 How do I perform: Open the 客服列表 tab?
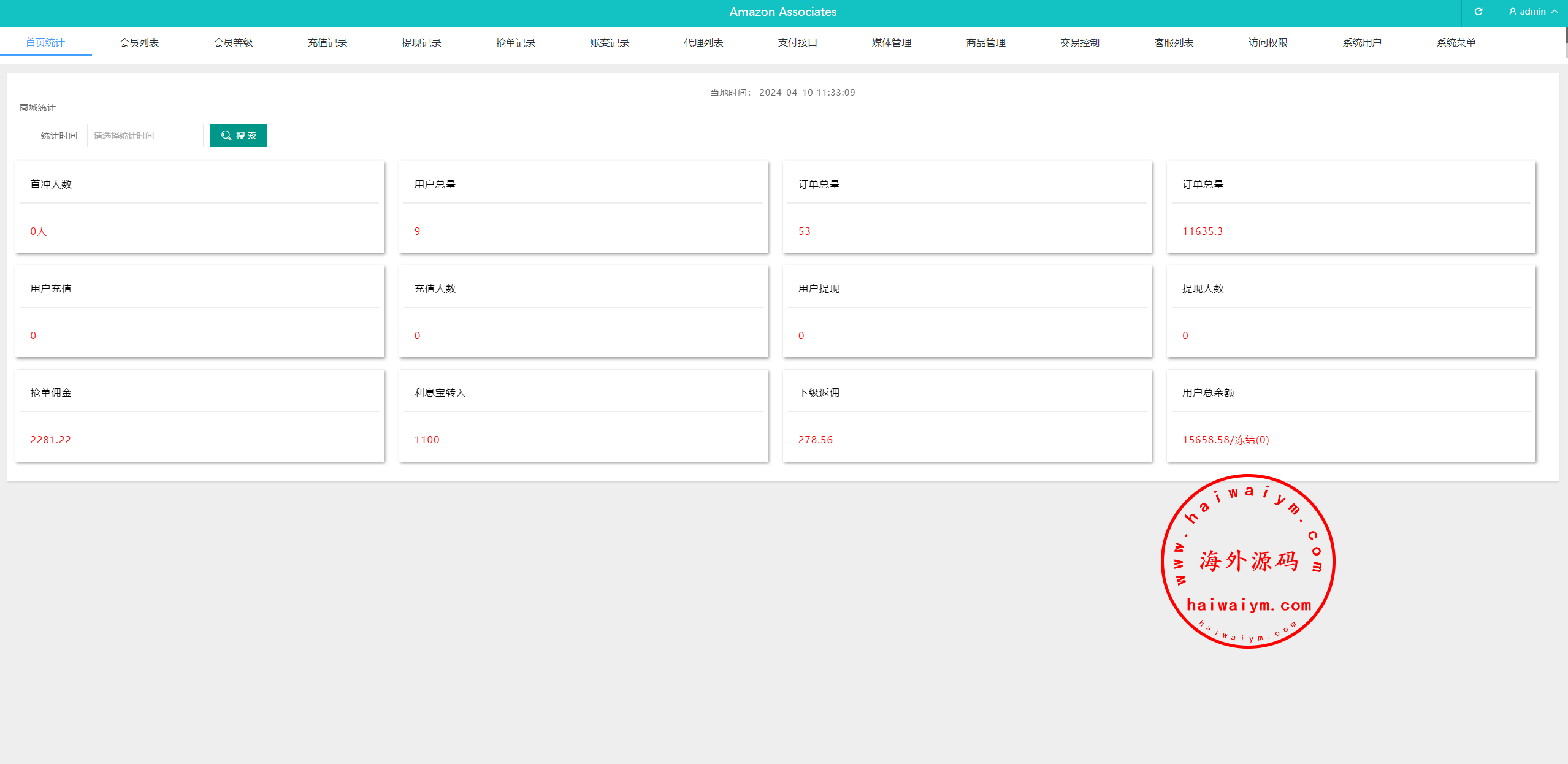pyautogui.click(x=1174, y=42)
